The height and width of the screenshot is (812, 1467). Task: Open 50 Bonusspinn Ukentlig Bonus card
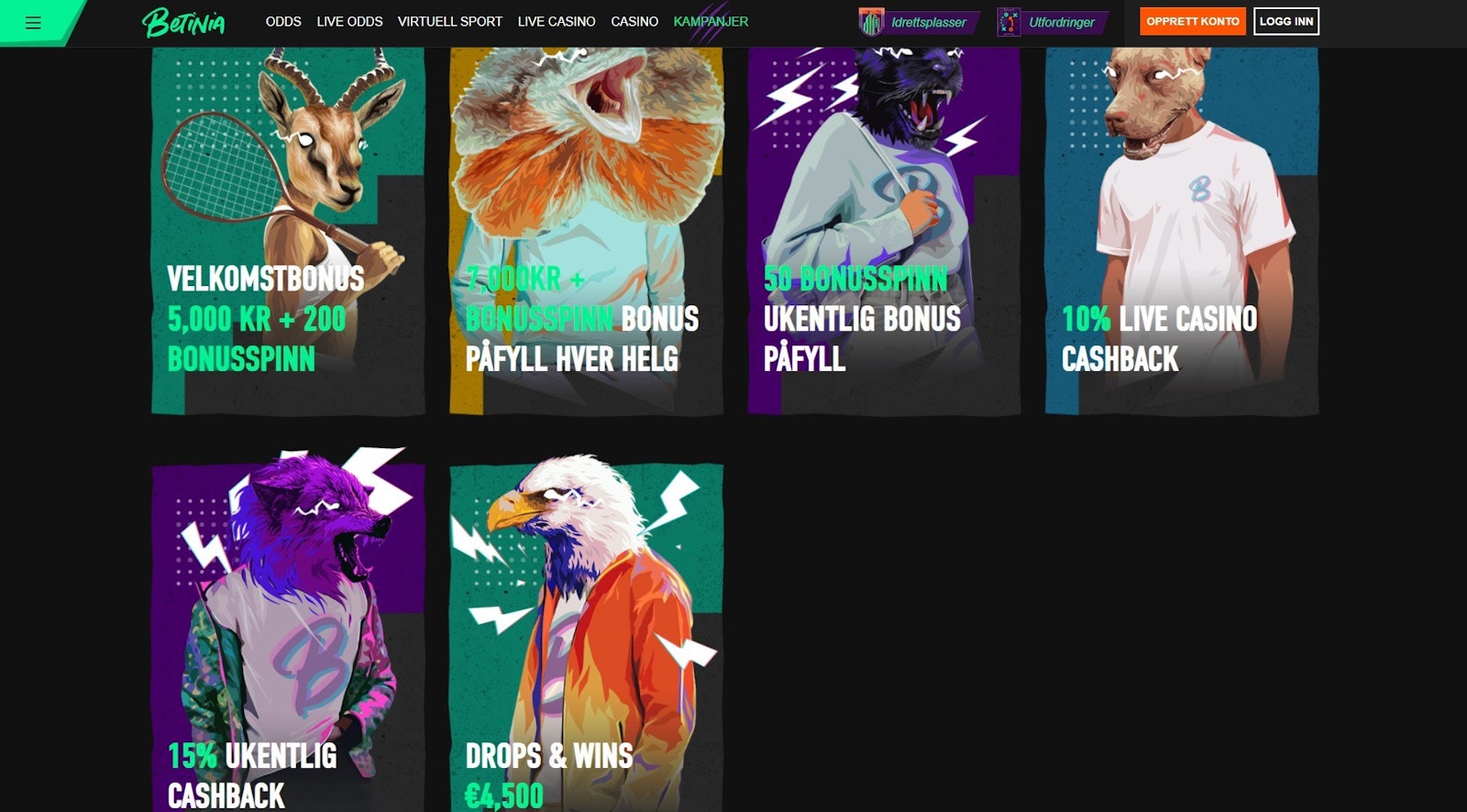click(884, 231)
